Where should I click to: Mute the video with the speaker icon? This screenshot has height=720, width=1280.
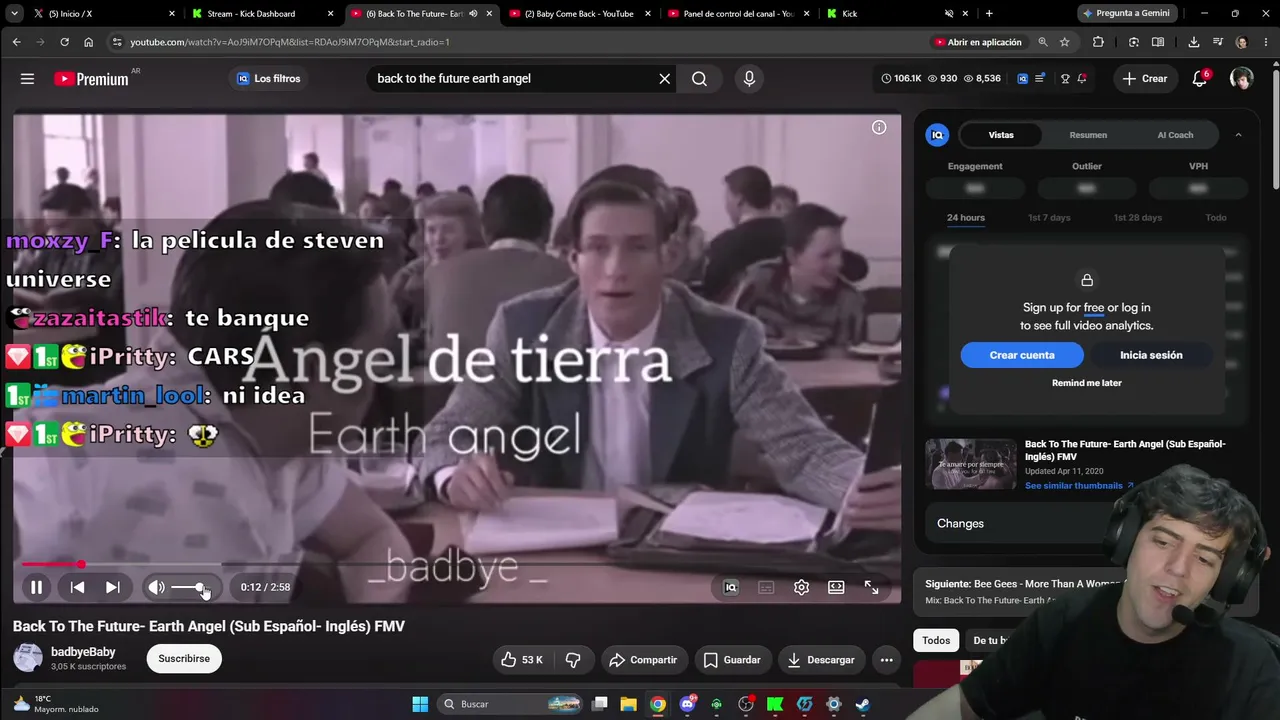tap(156, 587)
